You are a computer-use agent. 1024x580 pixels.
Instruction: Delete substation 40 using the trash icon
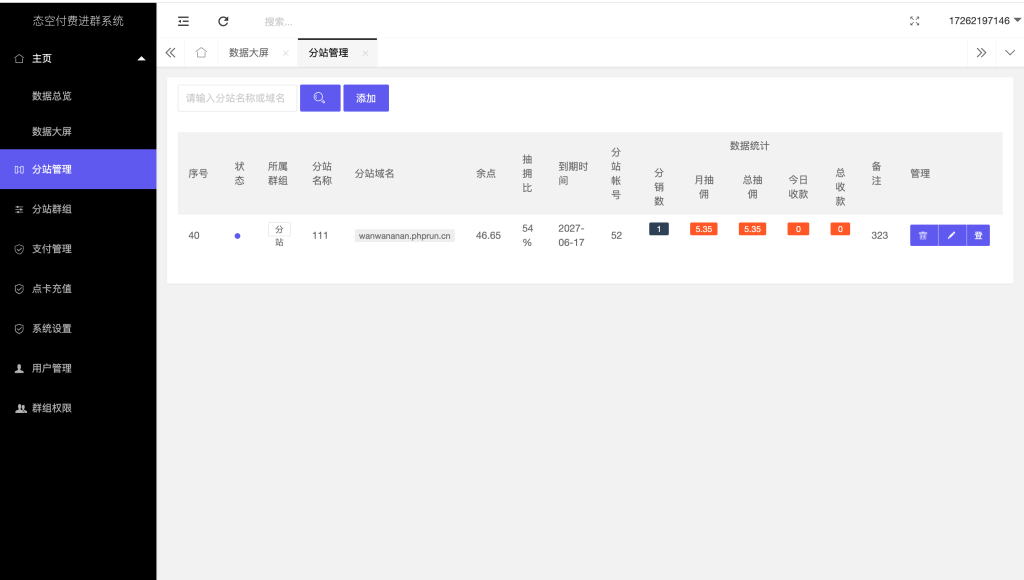(x=923, y=235)
